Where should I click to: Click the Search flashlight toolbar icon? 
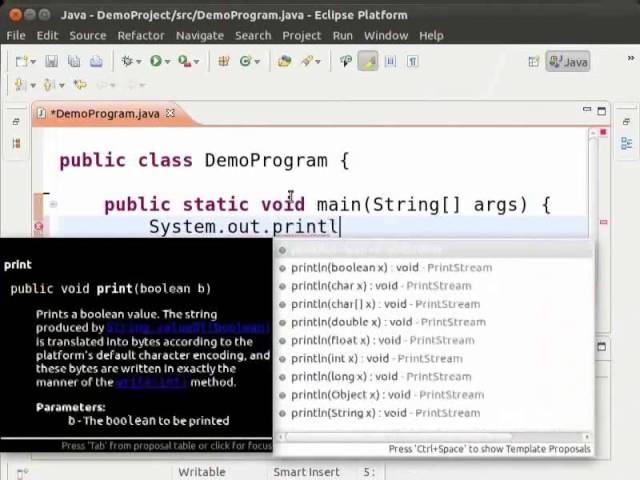pyautogui.click(x=307, y=61)
